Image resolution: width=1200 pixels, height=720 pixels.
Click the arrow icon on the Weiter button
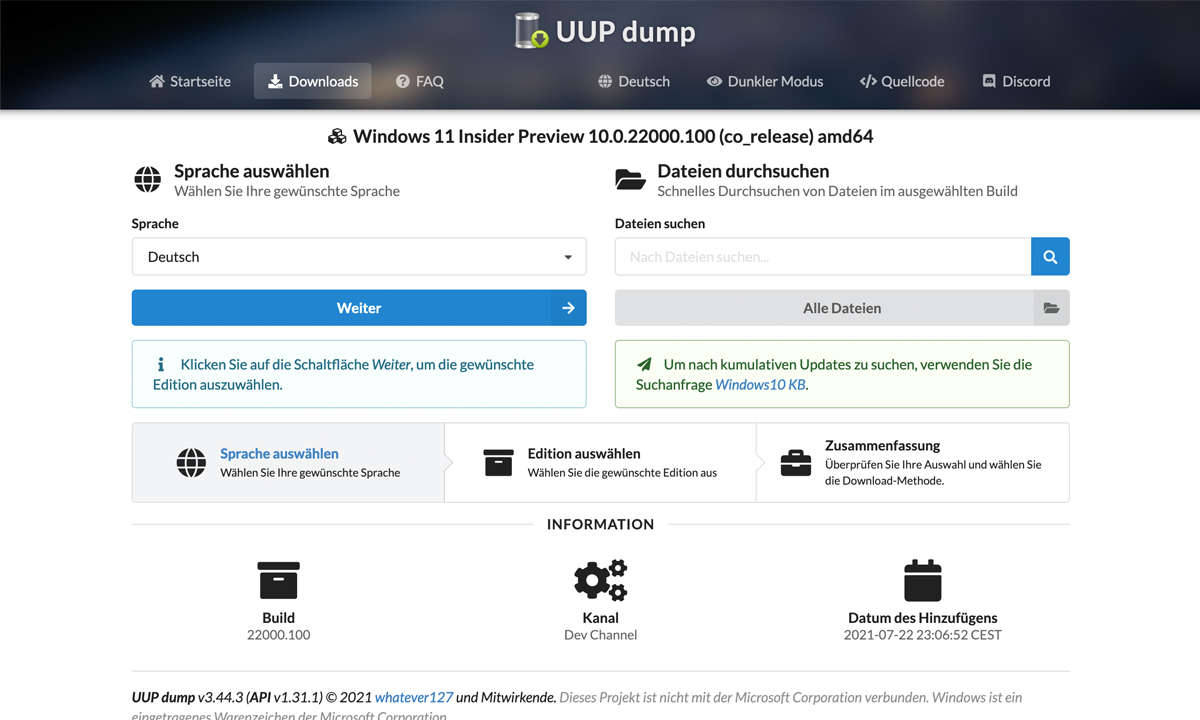tap(568, 308)
